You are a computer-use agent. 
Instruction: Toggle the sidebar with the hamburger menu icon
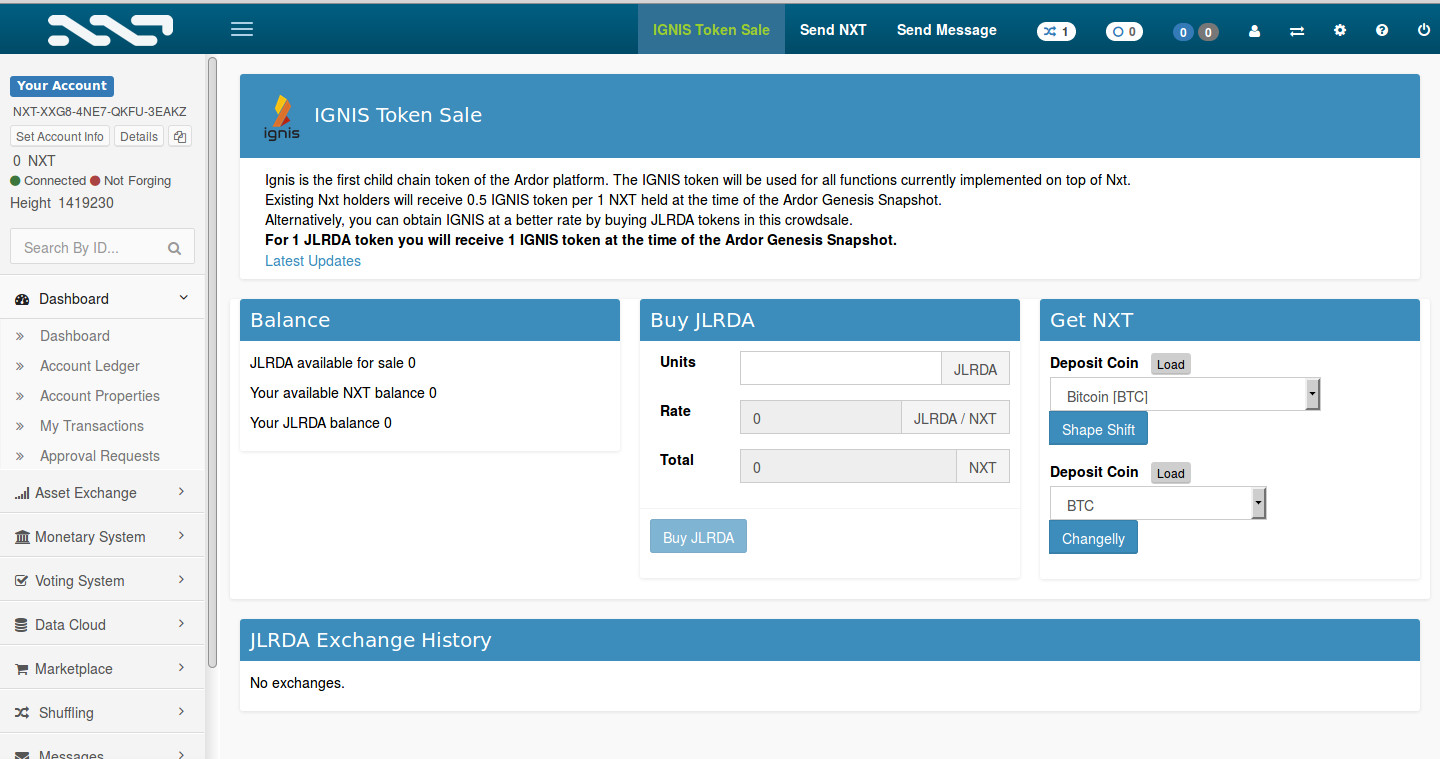(242, 29)
